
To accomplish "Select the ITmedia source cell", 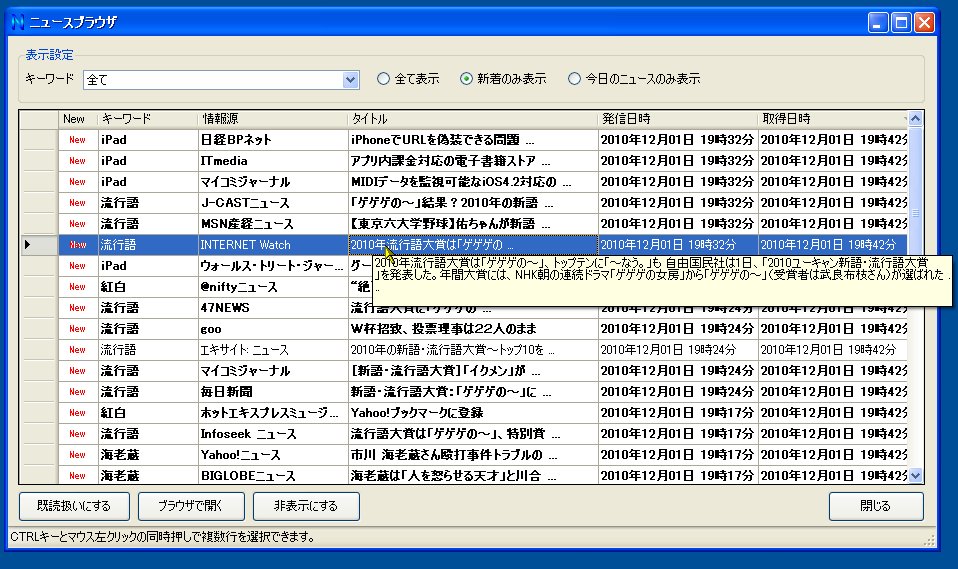I will point(273,161).
